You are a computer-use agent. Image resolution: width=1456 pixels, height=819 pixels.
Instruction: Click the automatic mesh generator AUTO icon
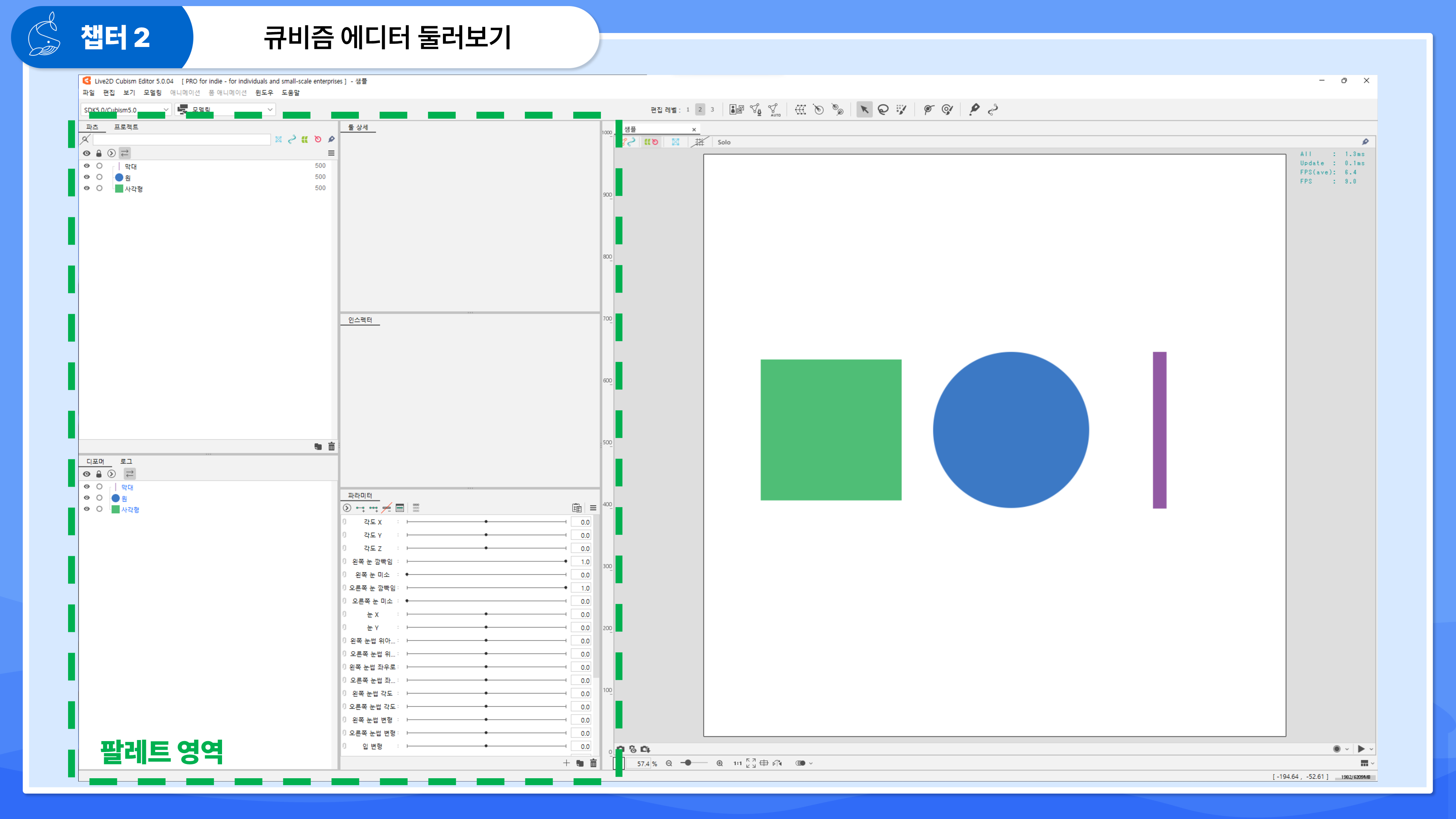(774, 110)
